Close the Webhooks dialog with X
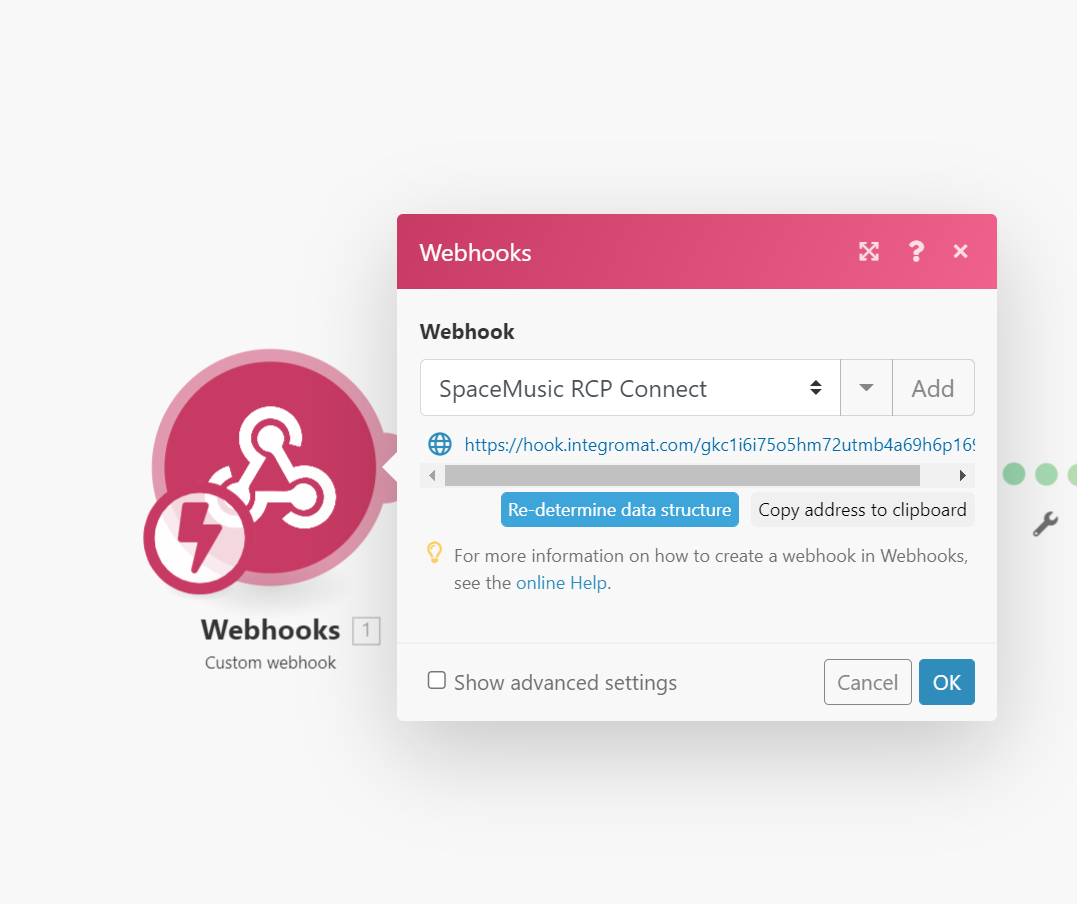1077x904 pixels. (960, 251)
